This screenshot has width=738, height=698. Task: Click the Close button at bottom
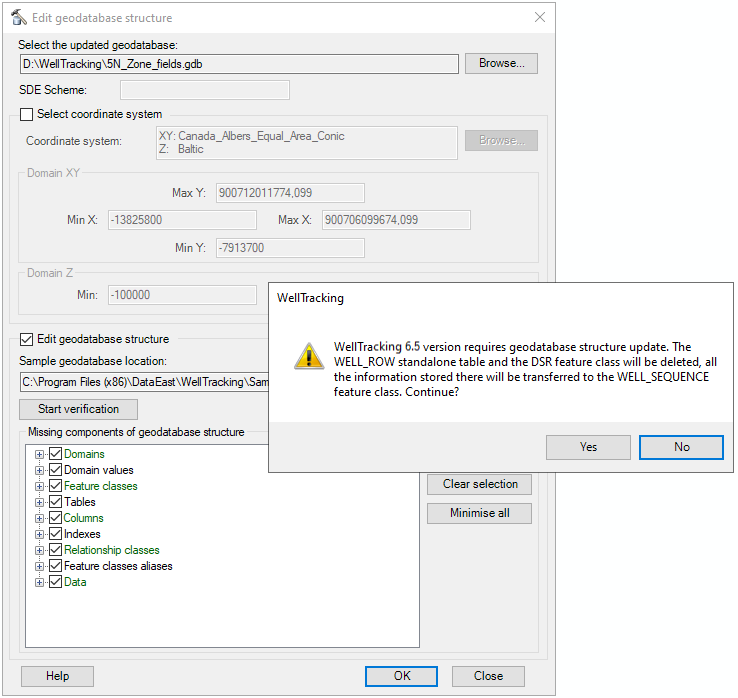(x=489, y=676)
